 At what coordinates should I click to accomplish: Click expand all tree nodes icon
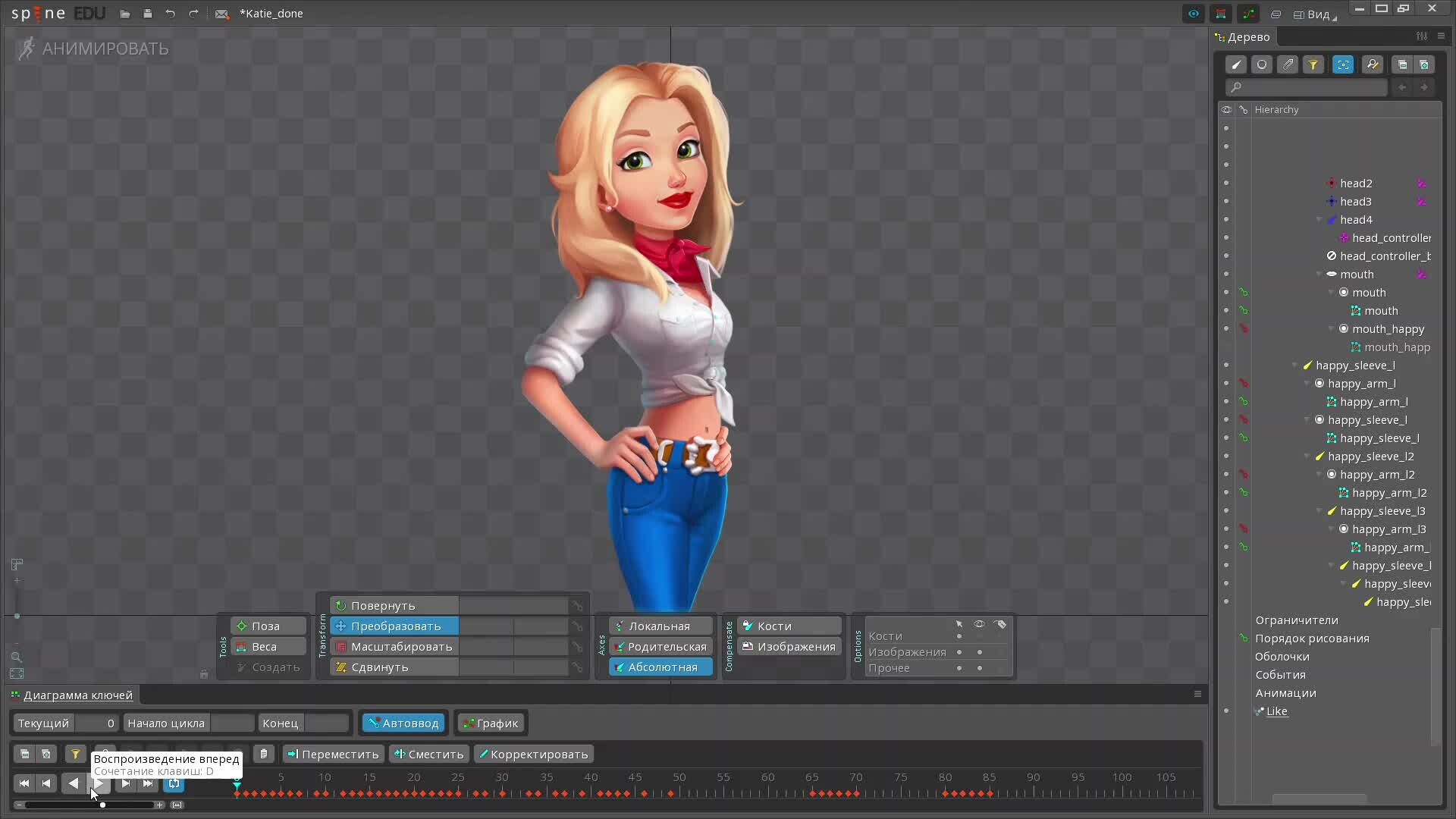1424,64
